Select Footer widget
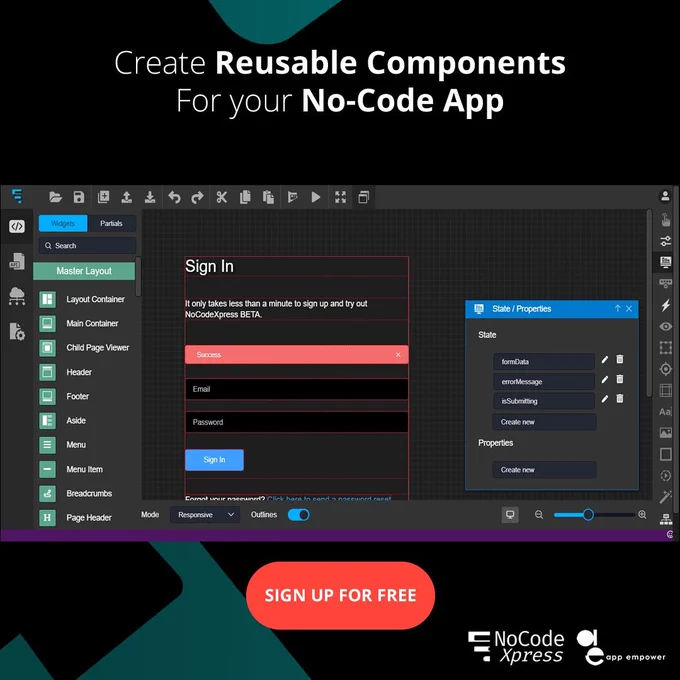This screenshot has height=680, width=680. [65, 396]
